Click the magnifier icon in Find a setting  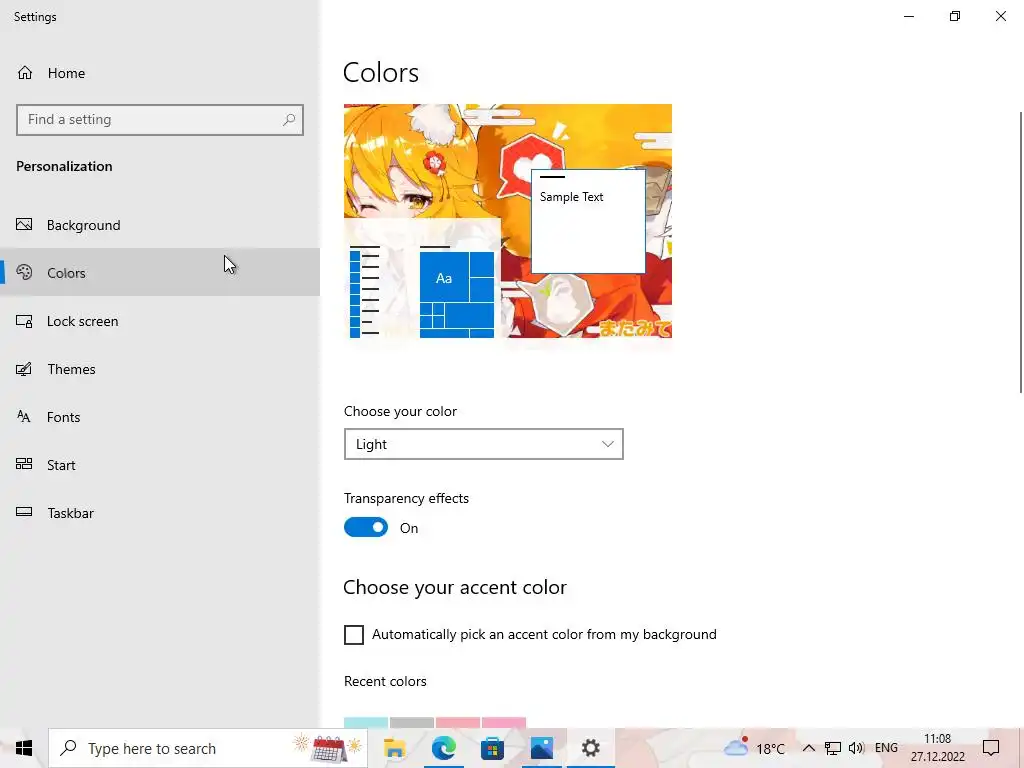[x=289, y=120]
